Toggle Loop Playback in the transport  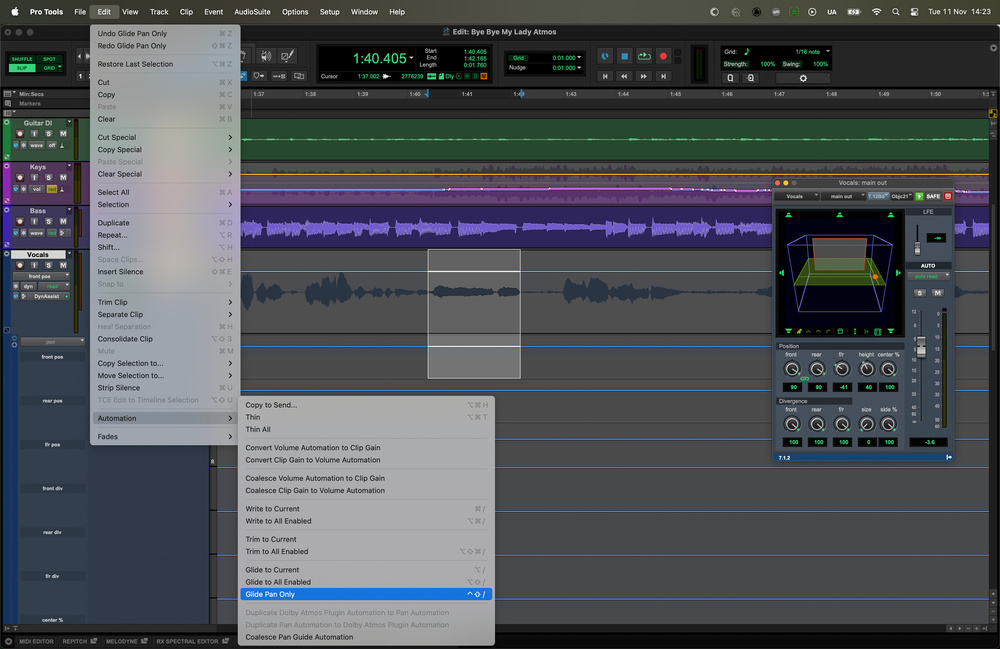(643, 57)
